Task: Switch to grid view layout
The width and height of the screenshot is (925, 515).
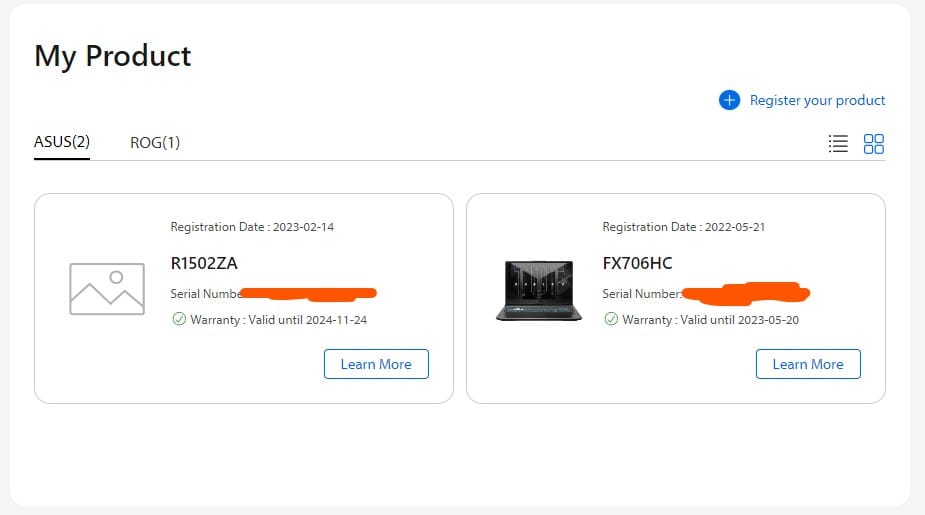Action: click(x=873, y=144)
